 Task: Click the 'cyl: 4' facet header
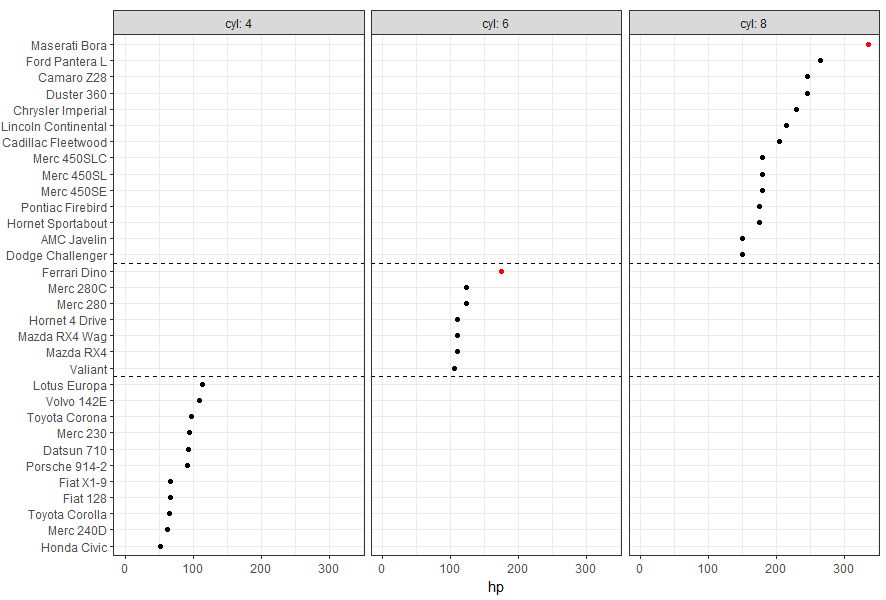pos(238,23)
